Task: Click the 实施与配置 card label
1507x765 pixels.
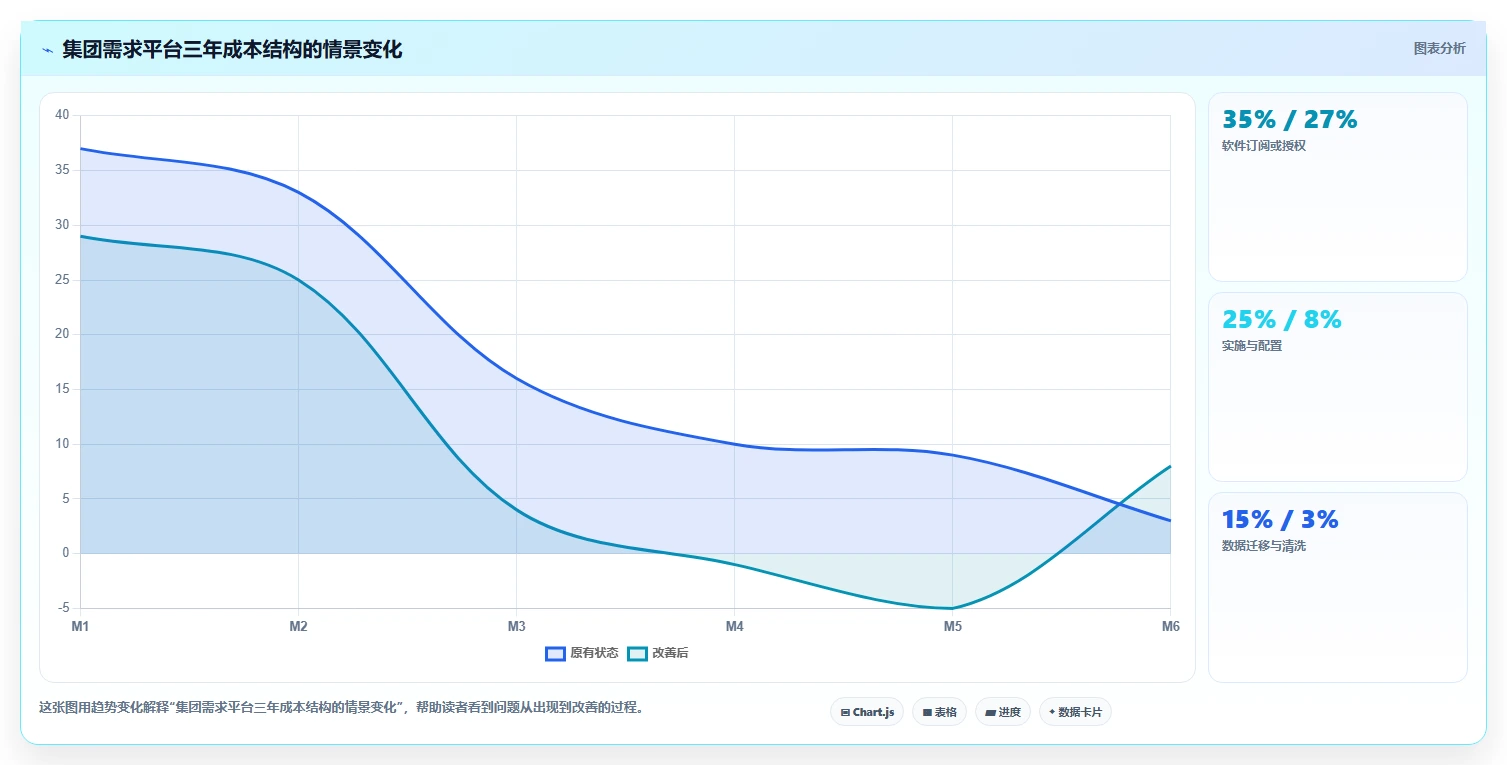Action: (1252, 346)
